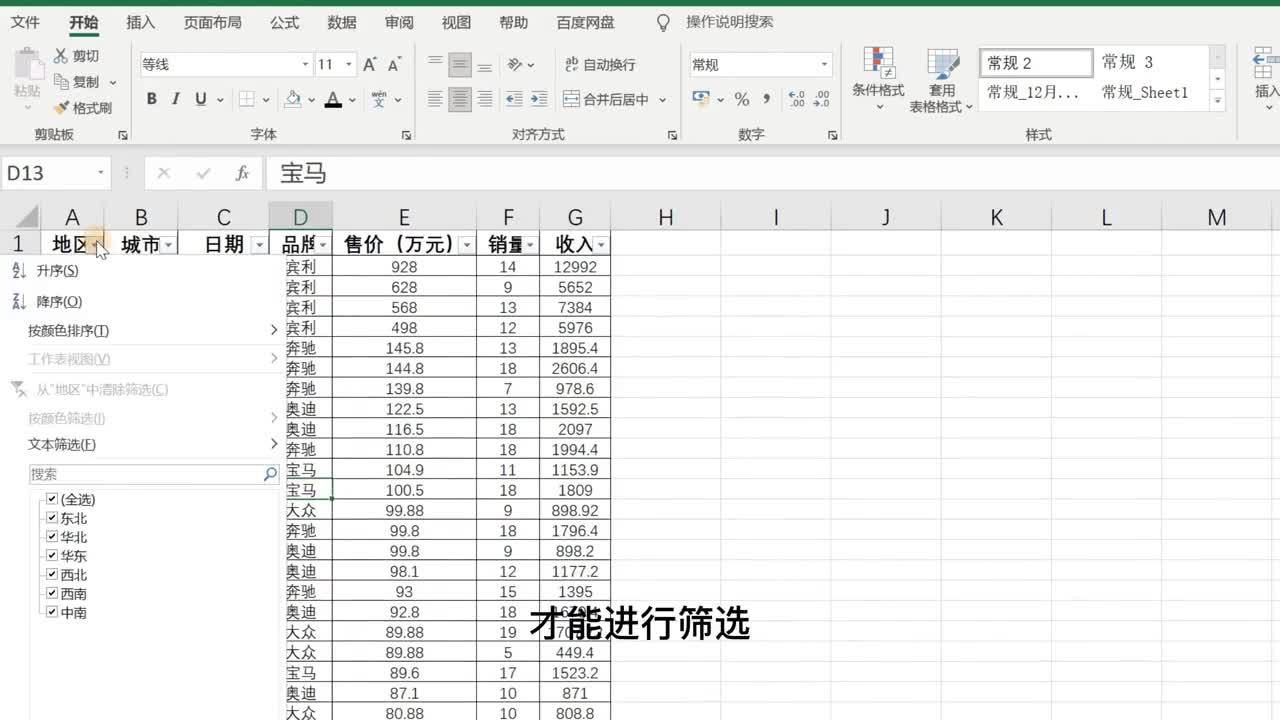Apply percent style format
The image size is (1280, 720).
[742, 99]
